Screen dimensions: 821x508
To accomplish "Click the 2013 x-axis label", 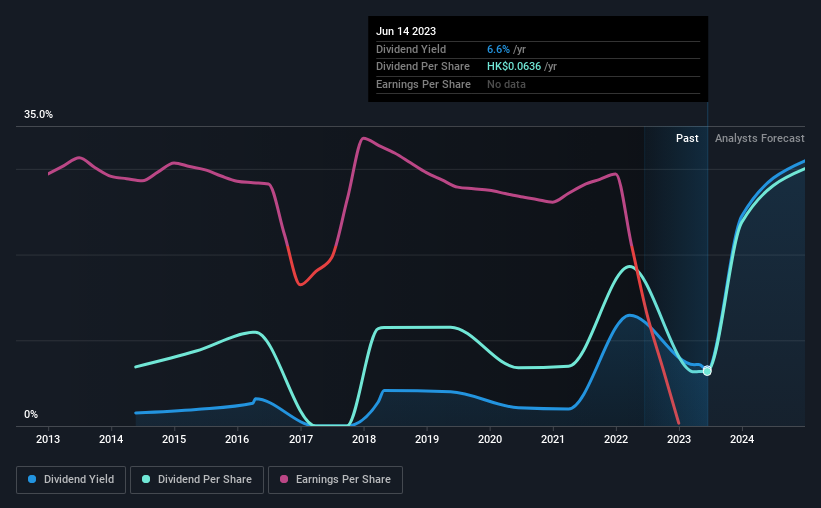I will pyautogui.click(x=48, y=439).
